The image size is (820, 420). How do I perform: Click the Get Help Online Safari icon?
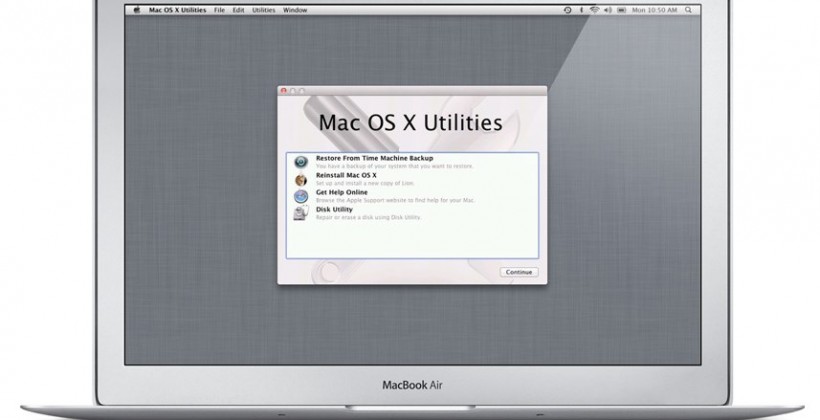point(301,196)
